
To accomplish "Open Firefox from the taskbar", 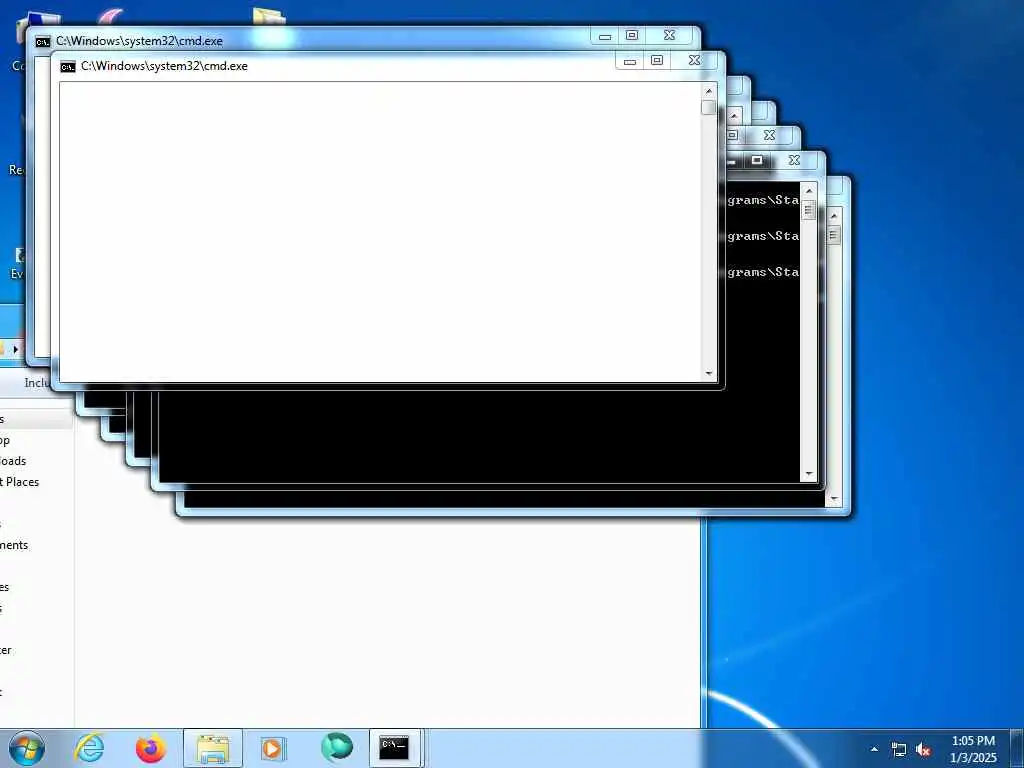I will click(150, 748).
